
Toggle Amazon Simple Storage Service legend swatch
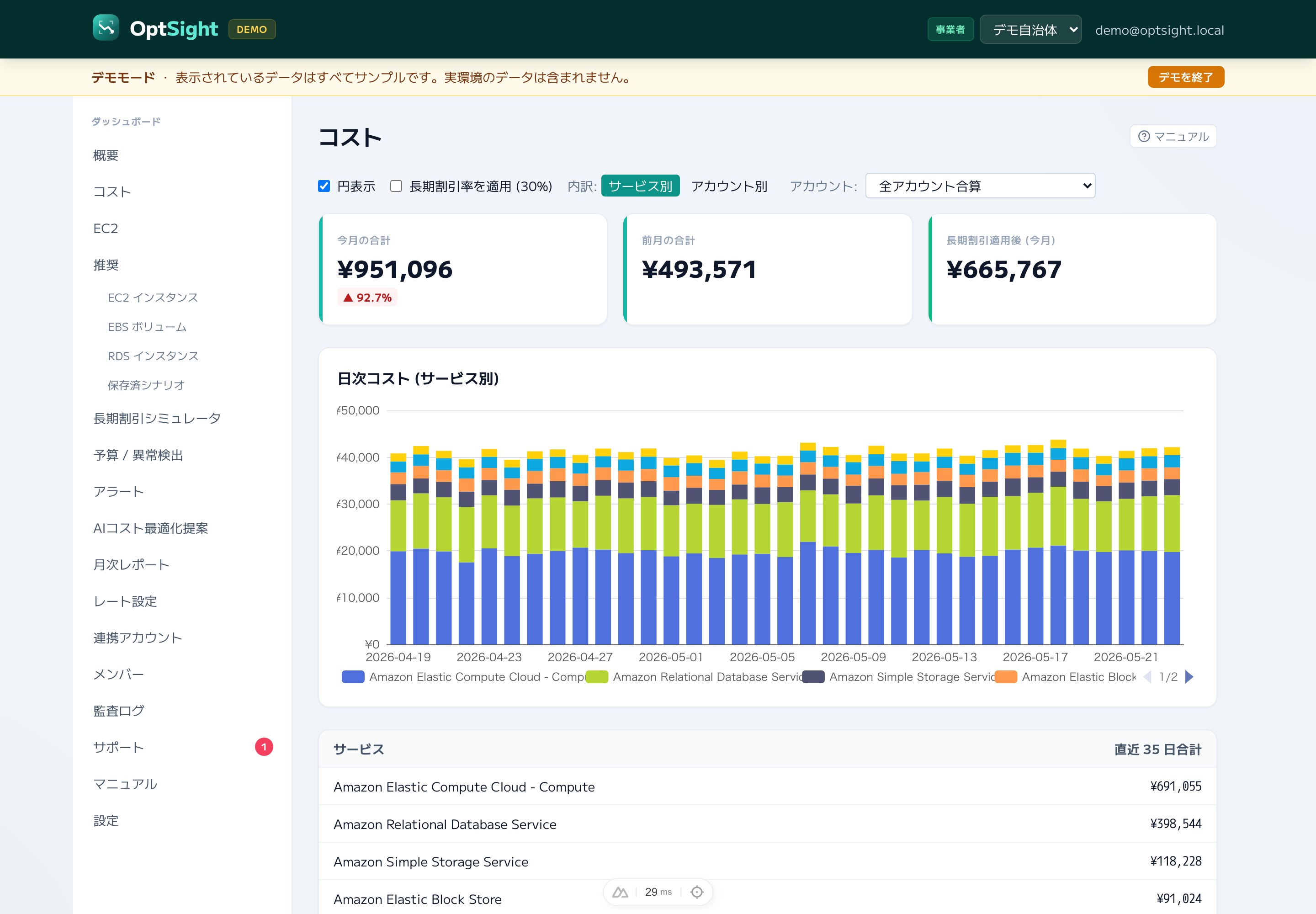(x=813, y=677)
